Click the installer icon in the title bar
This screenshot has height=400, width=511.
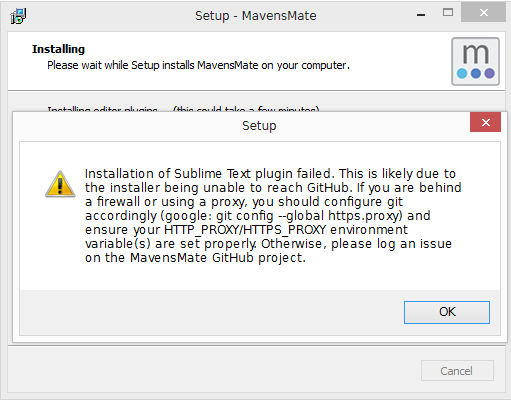point(18,16)
